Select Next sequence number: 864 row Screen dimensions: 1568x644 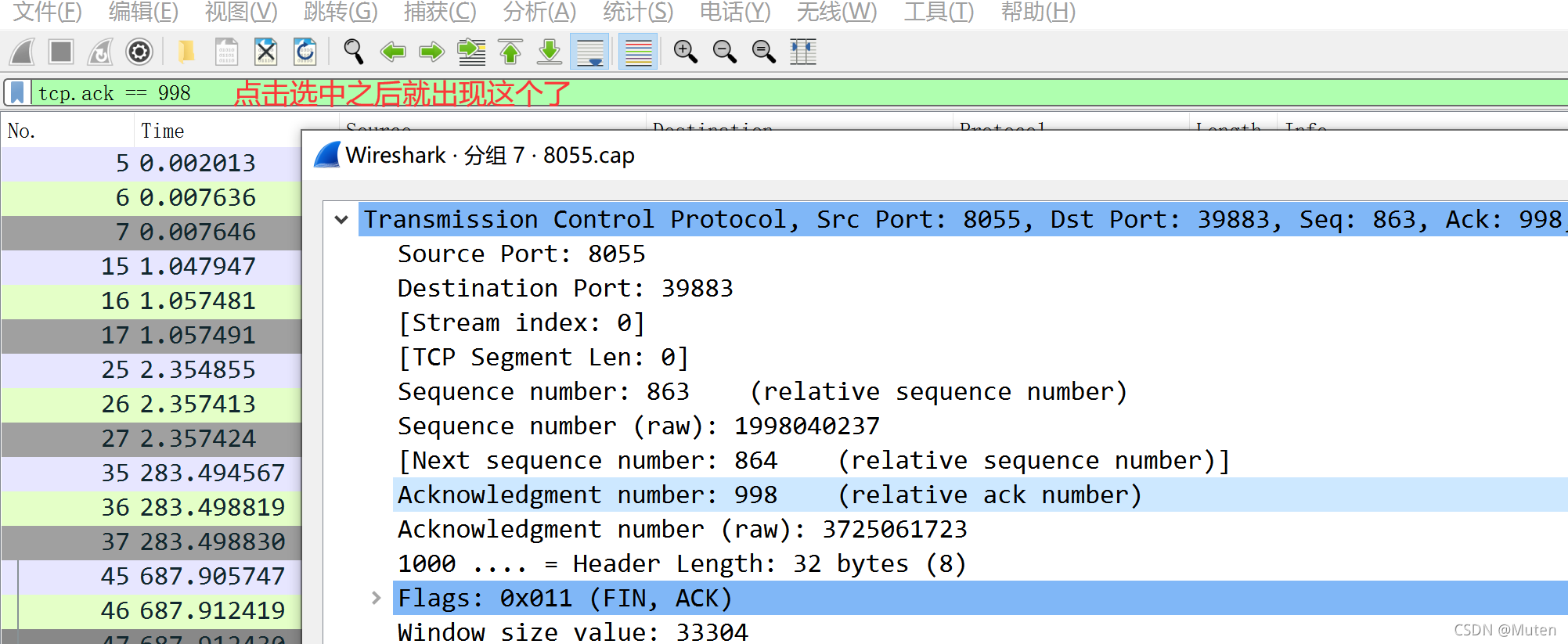pos(980,461)
